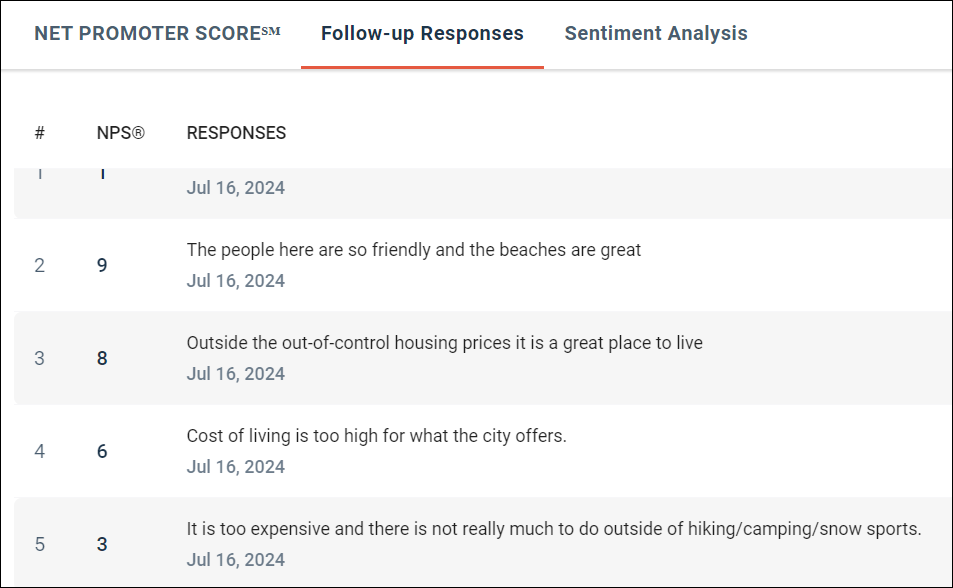The height and width of the screenshot is (588, 953).
Task: Select the cost of living response
Action: [376, 436]
